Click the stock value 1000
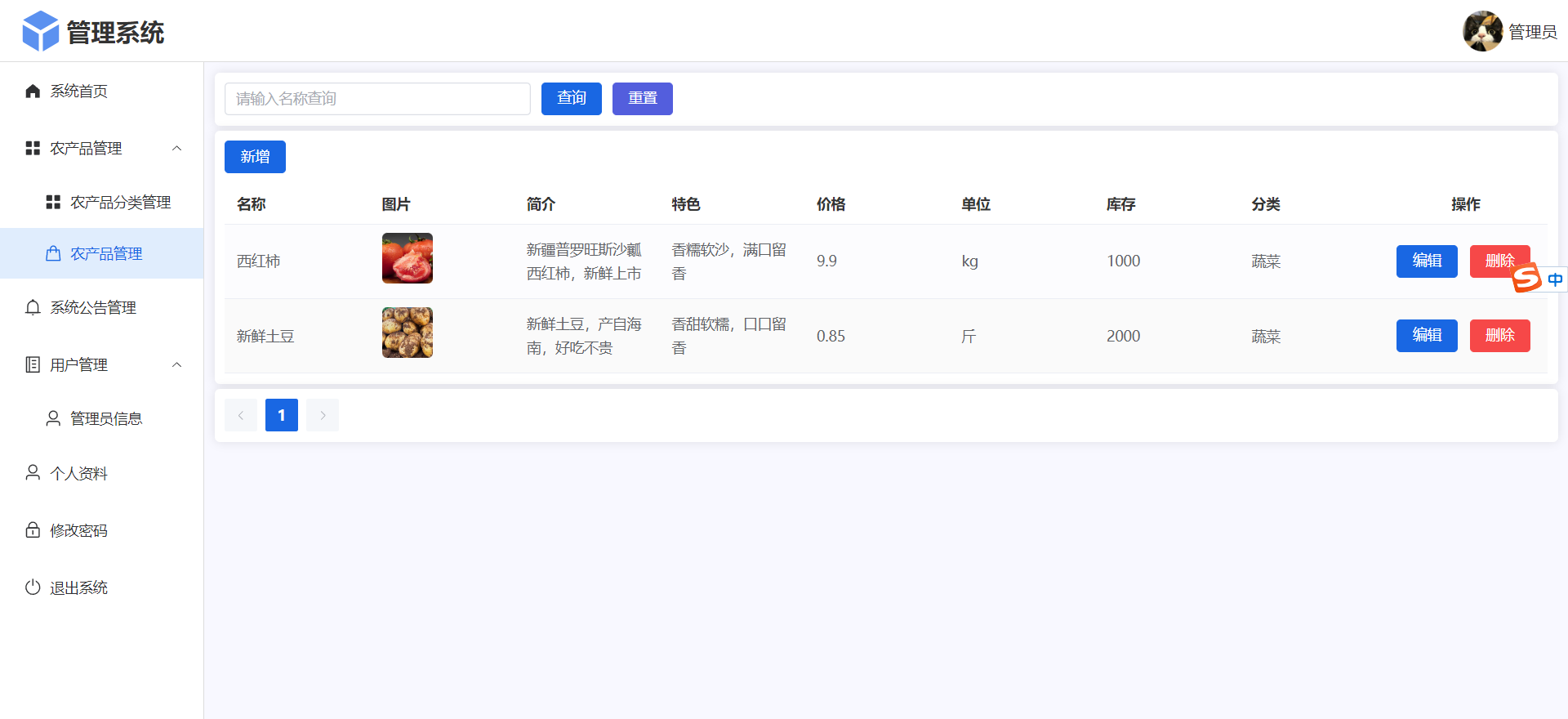 coord(1124,261)
